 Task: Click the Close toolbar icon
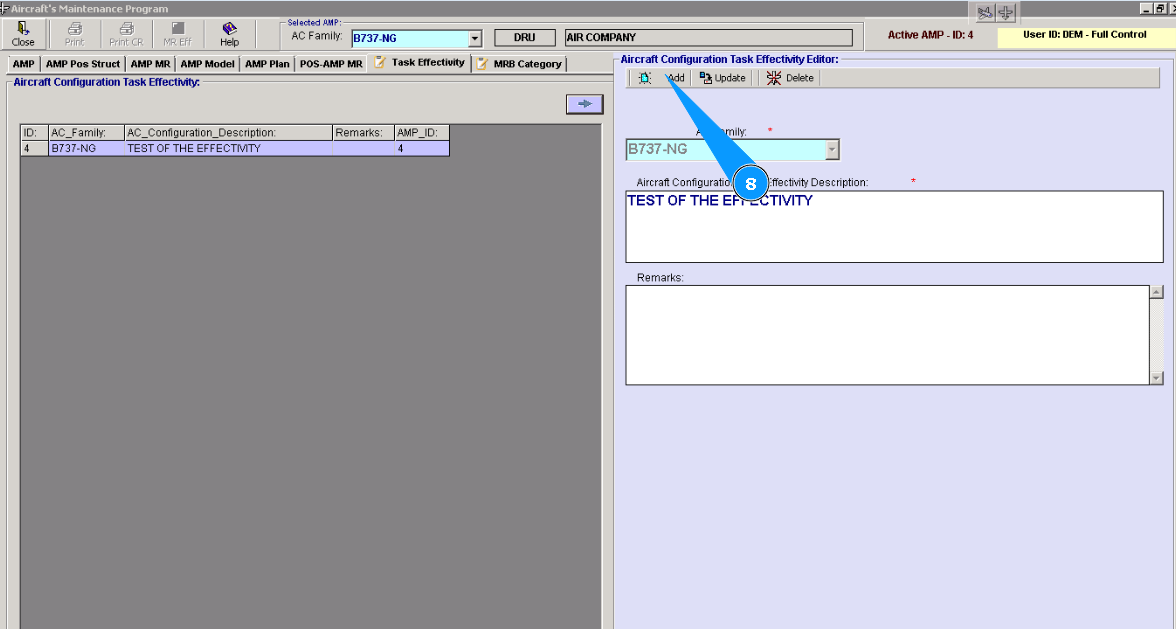pyautogui.click(x=23, y=34)
